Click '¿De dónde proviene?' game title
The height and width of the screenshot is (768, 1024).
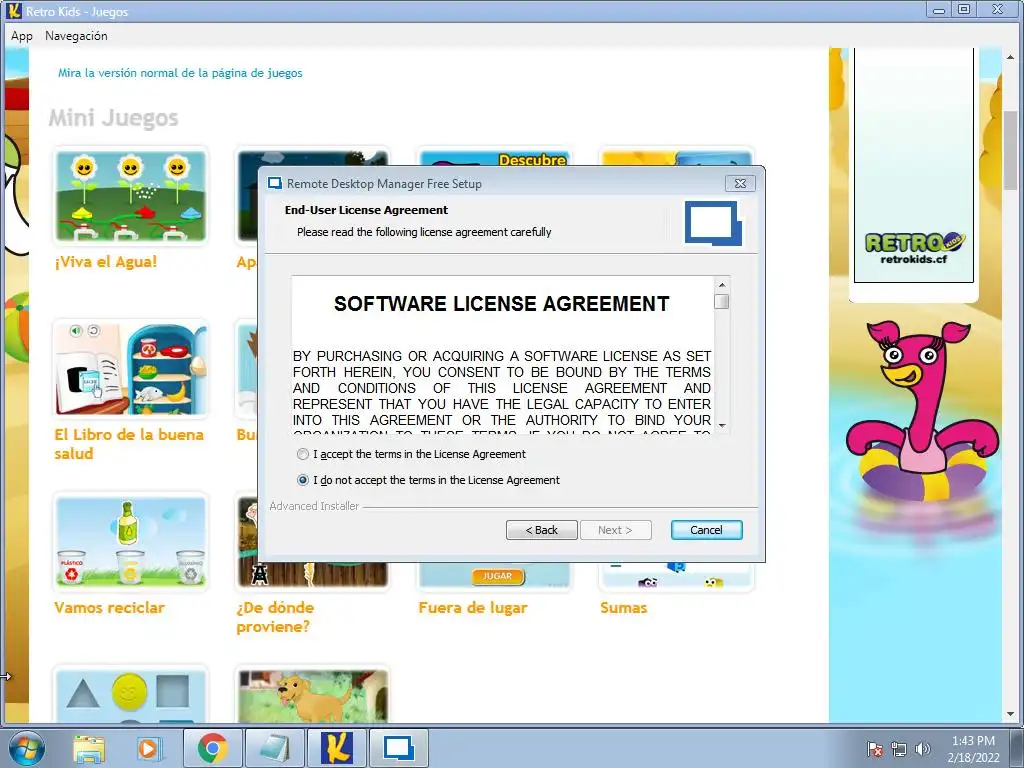click(x=275, y=617)
